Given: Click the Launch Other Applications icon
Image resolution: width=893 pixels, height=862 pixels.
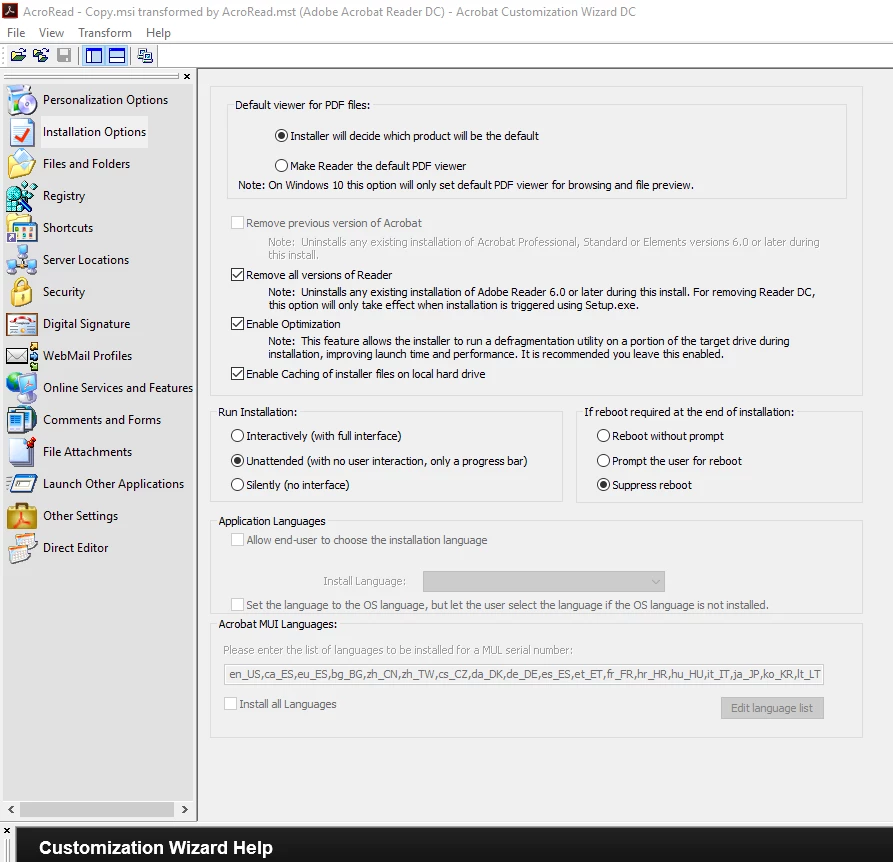Looking at the screenshot, I should coord(22,484).
